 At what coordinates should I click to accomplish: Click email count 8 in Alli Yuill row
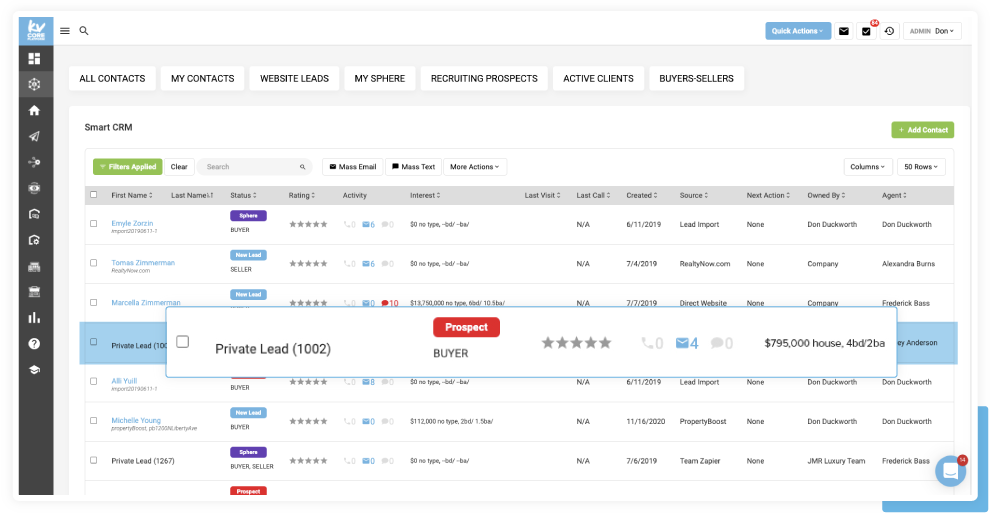pos(369,382)
